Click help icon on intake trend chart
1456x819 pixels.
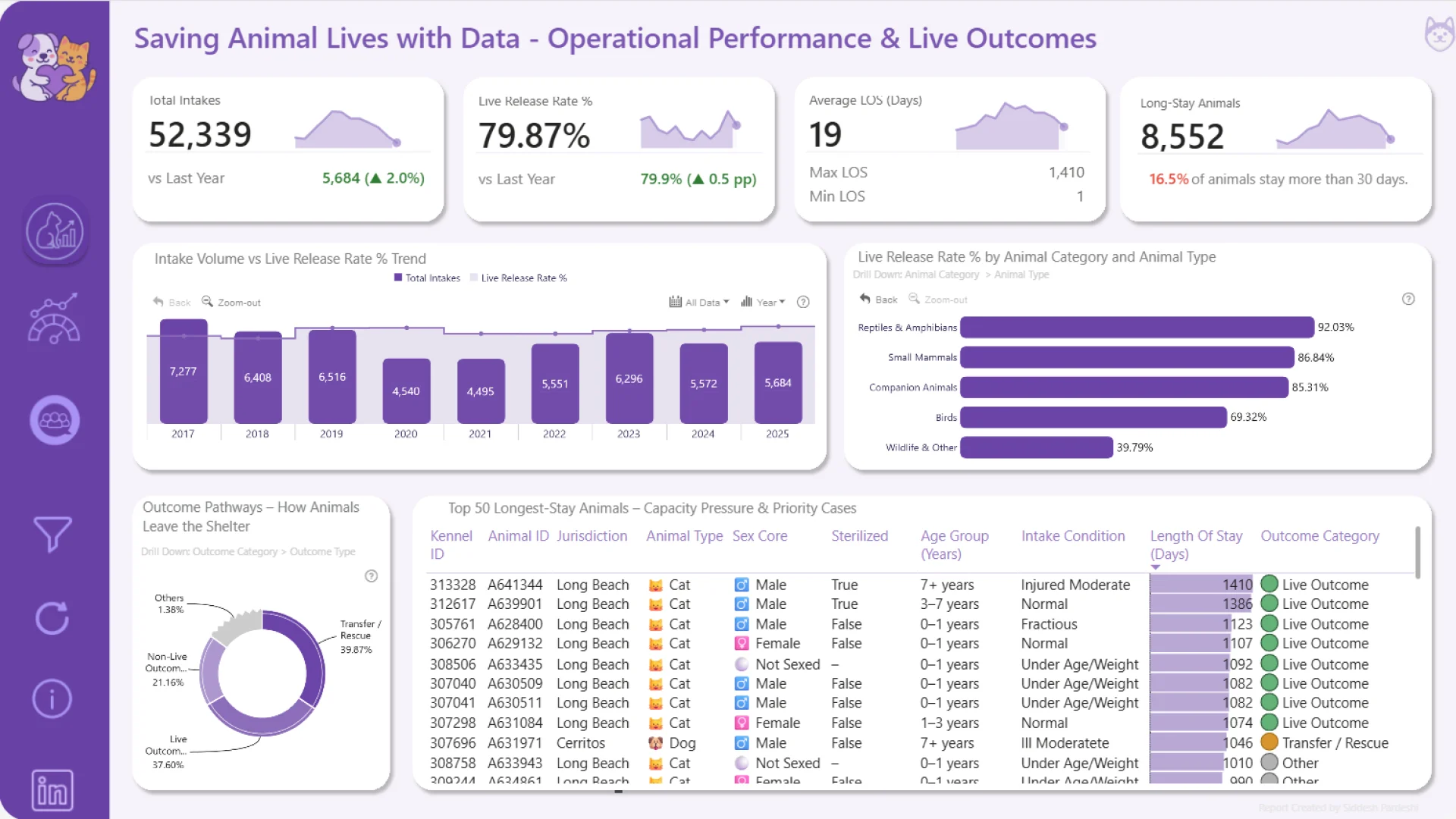803,302
